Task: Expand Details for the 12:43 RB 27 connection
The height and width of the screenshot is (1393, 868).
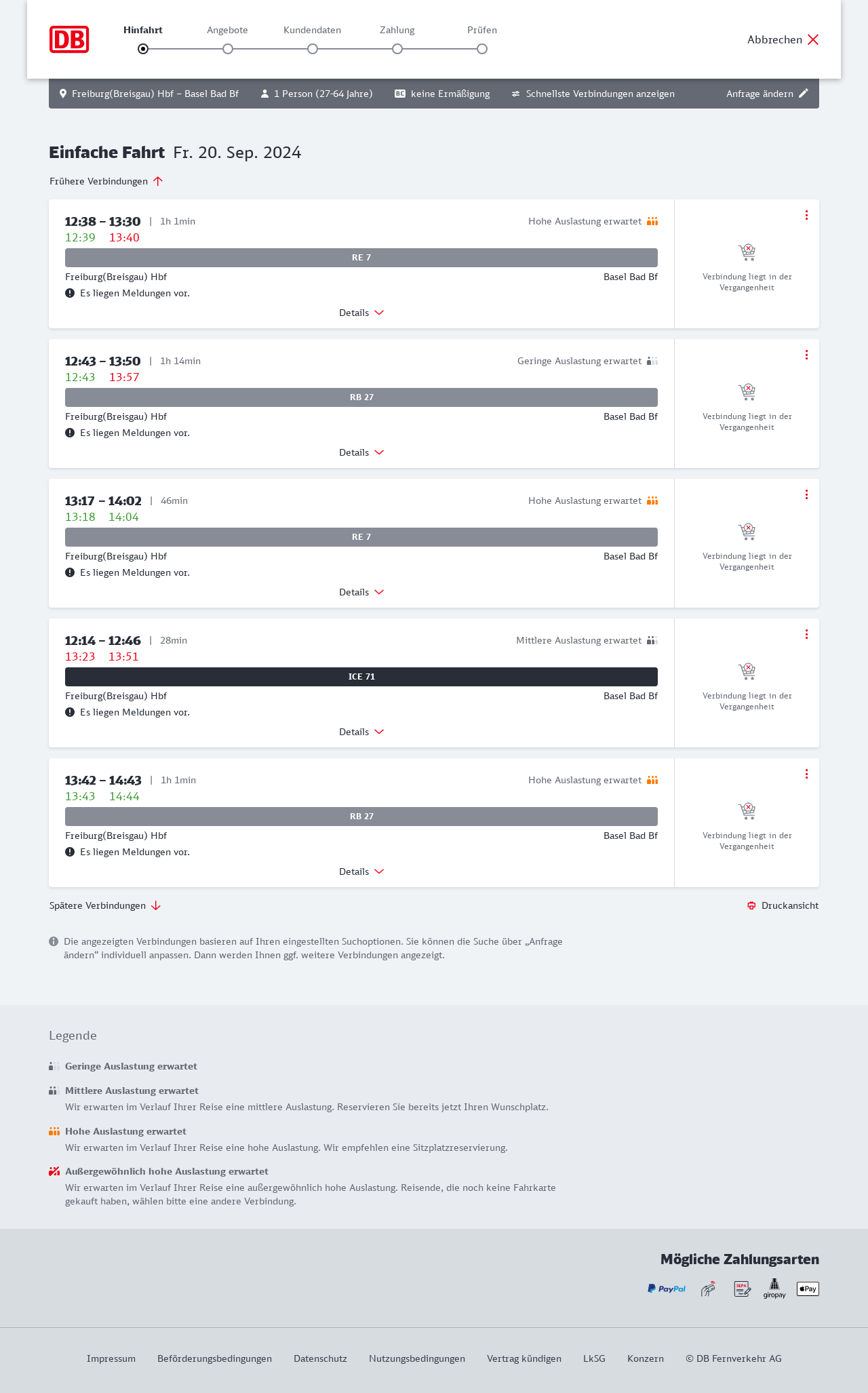Action: [361, 452]
